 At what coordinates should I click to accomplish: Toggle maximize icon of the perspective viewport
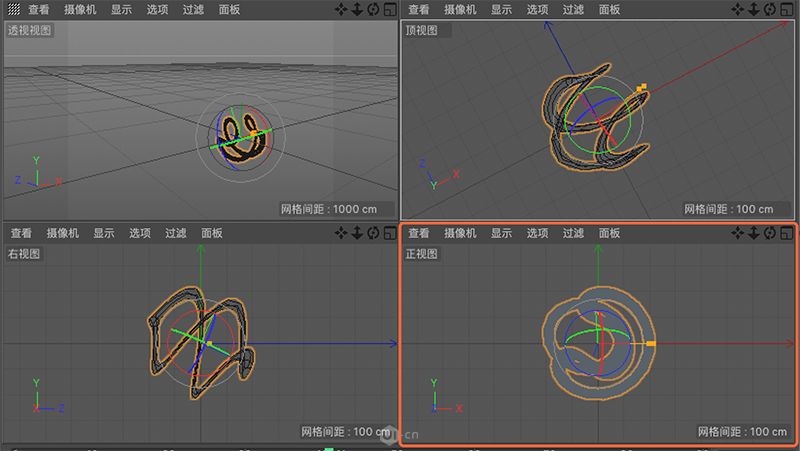(x=389, y=9)
